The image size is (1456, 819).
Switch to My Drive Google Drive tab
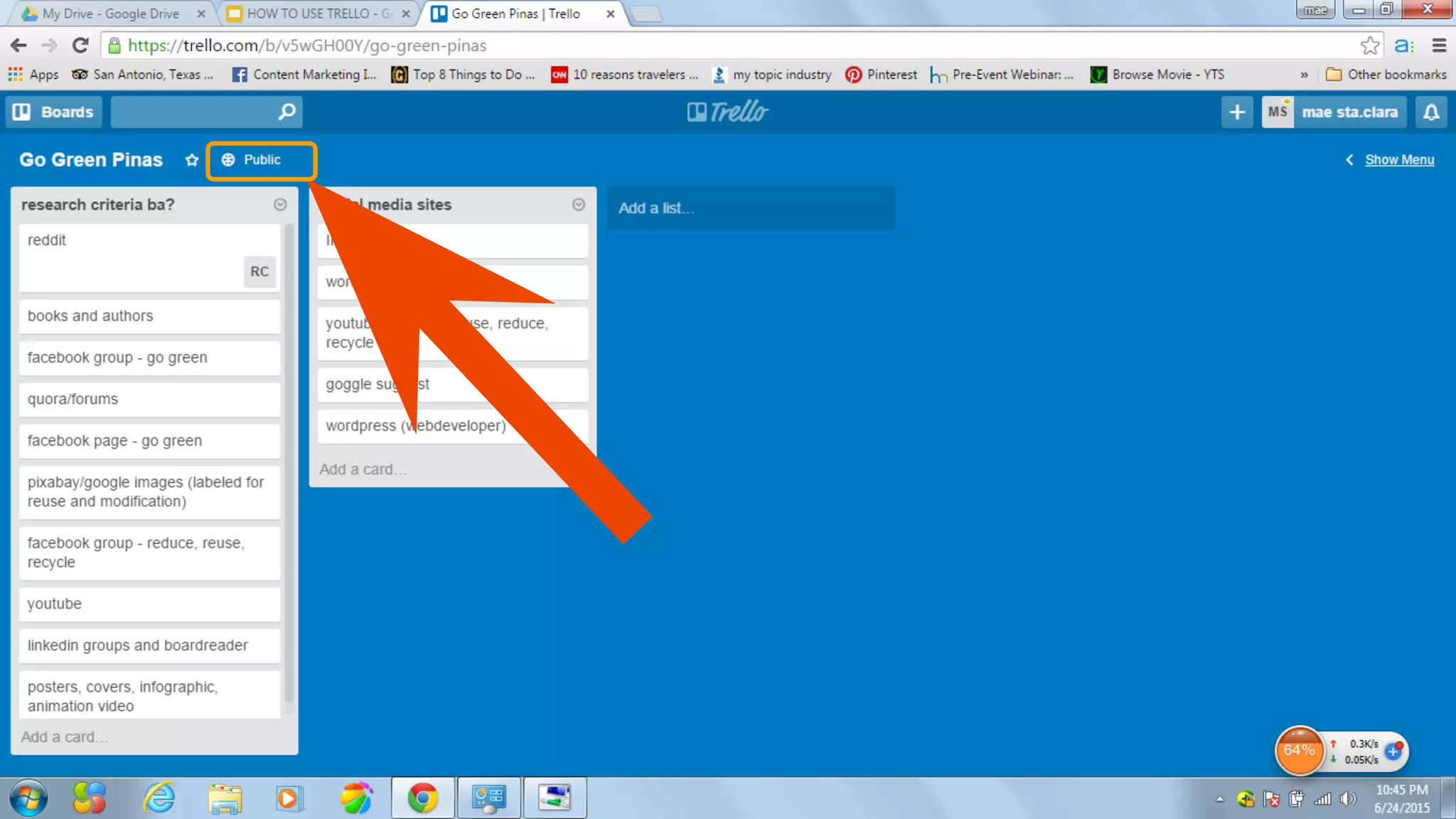tap(110, 14)
